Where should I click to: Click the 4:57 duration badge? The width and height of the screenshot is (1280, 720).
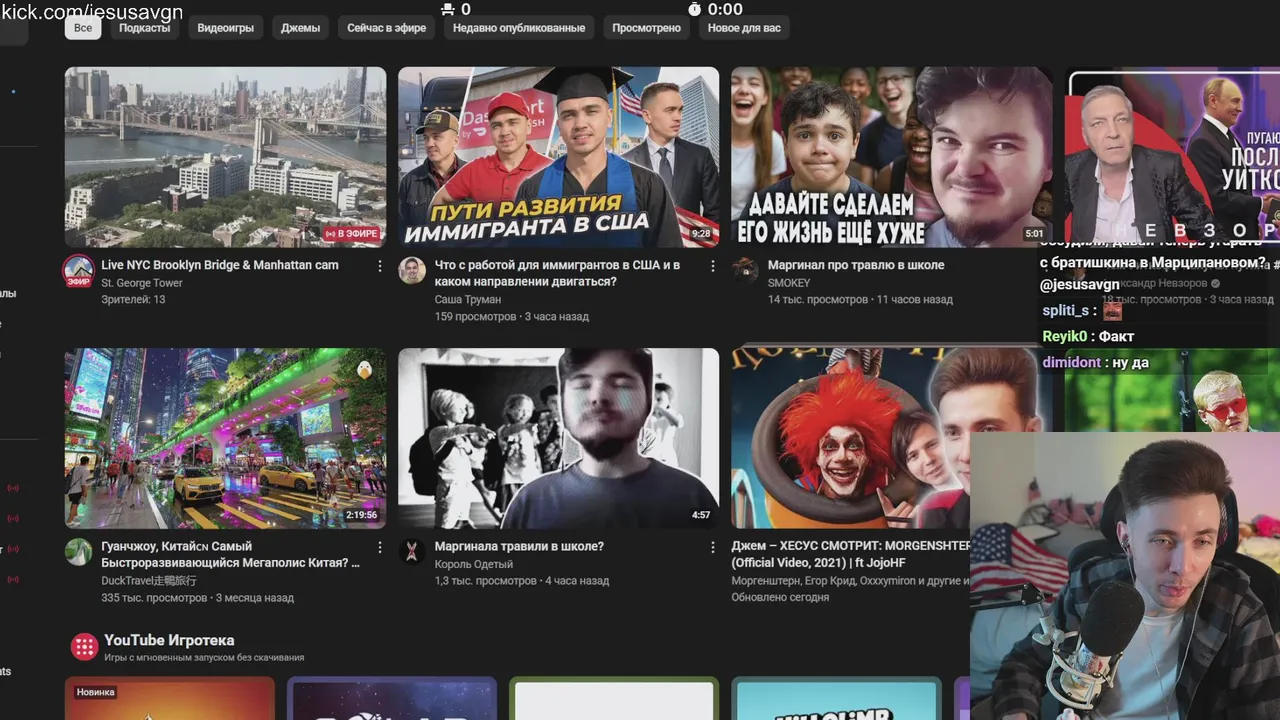tap(701, 515)
